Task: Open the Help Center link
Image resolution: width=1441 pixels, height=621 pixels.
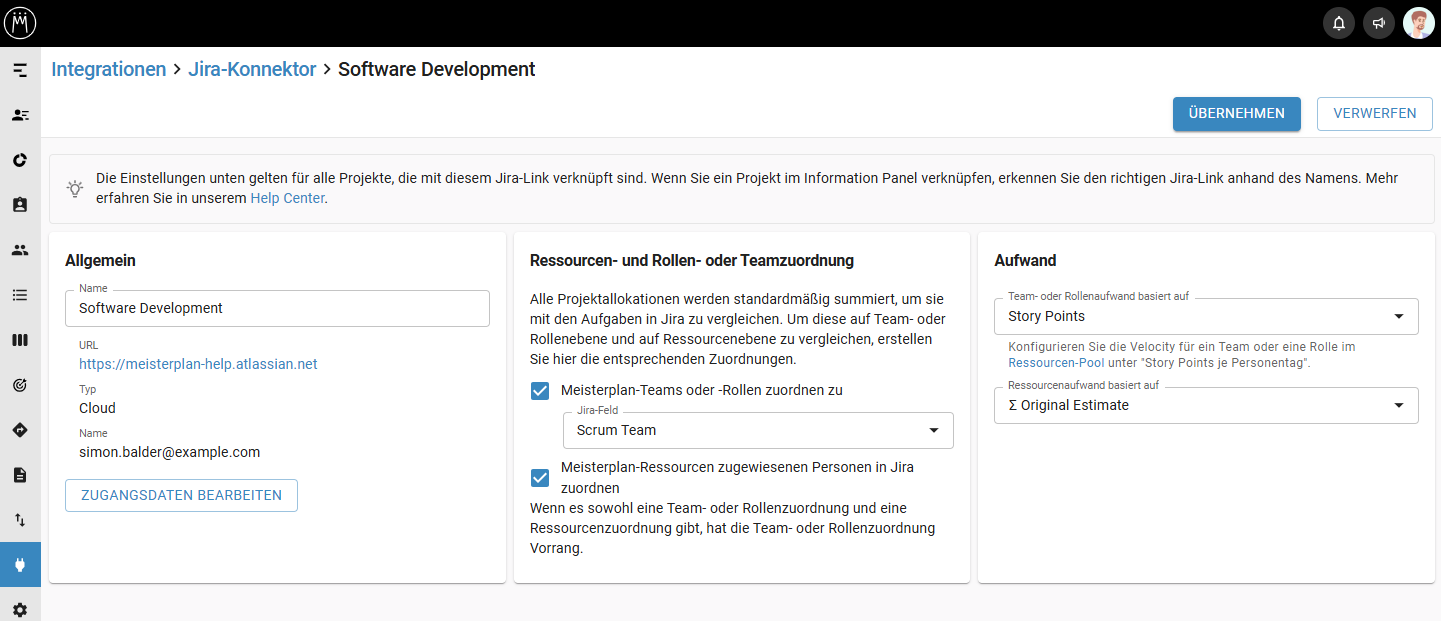Action: [x=287, y=198]
